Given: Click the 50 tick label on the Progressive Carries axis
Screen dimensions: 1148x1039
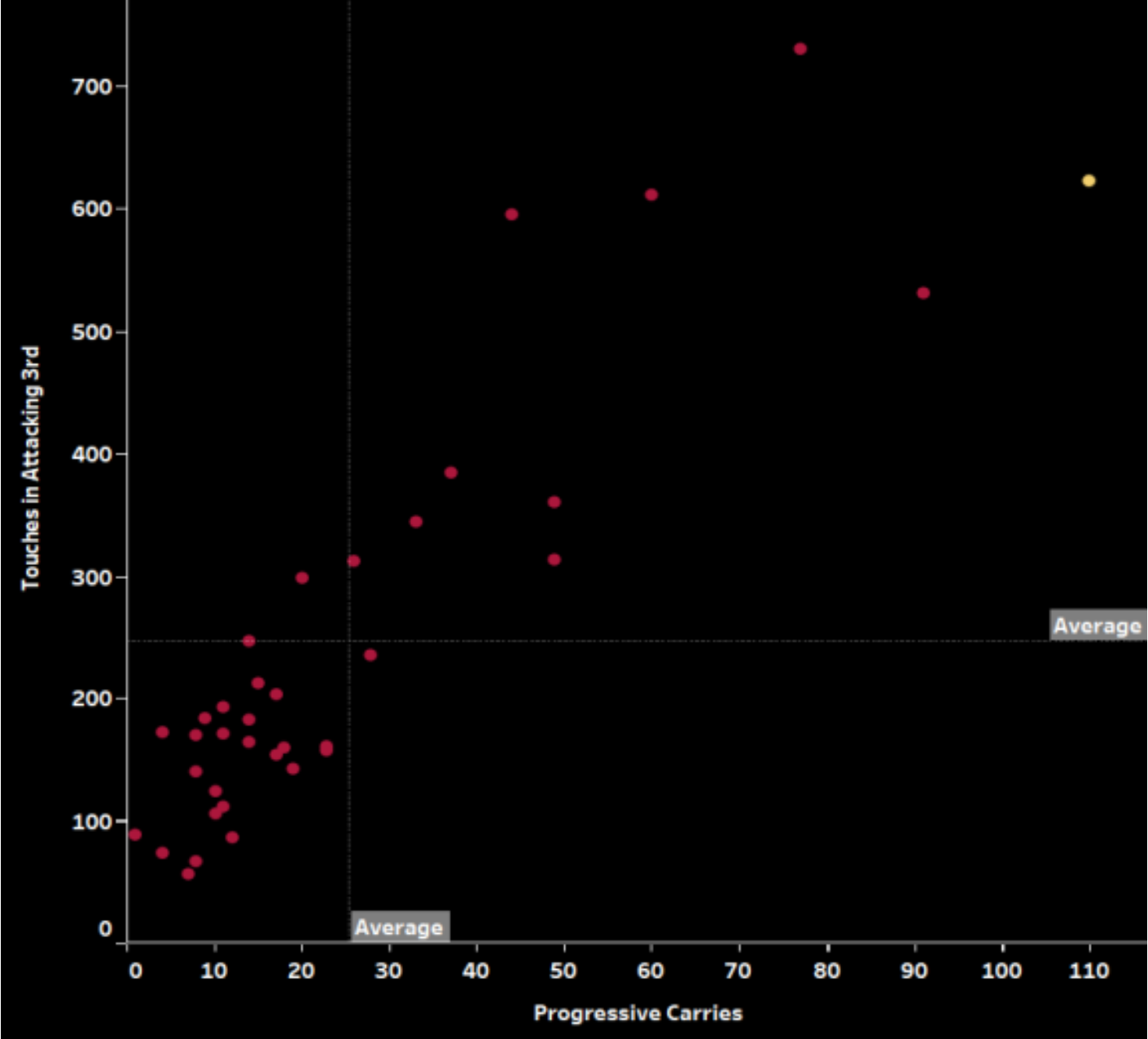Looking at the screenshot, I should coord(563,971).
